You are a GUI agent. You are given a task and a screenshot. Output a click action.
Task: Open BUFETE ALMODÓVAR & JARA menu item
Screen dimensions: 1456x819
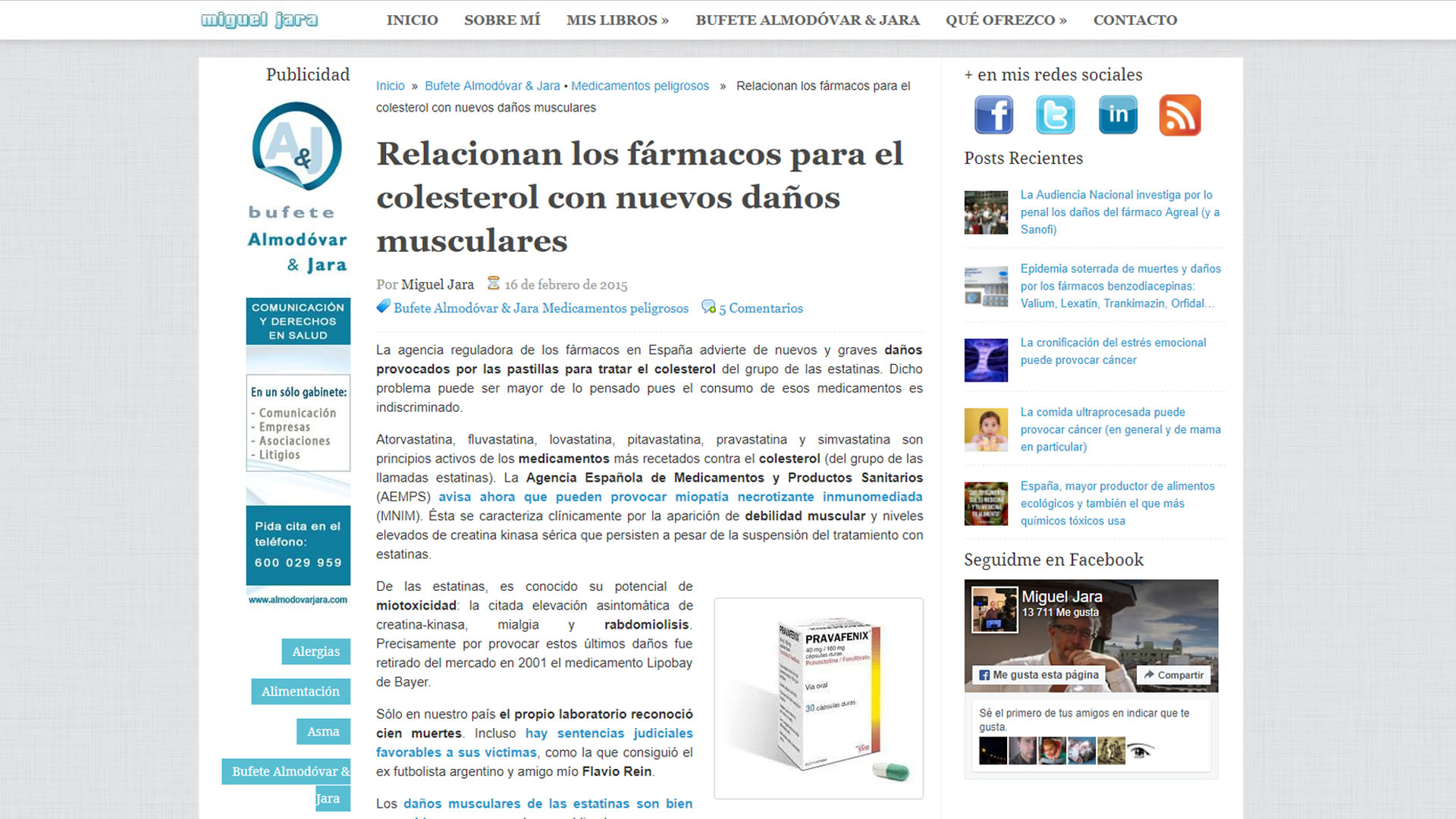(x=808, y=20)
